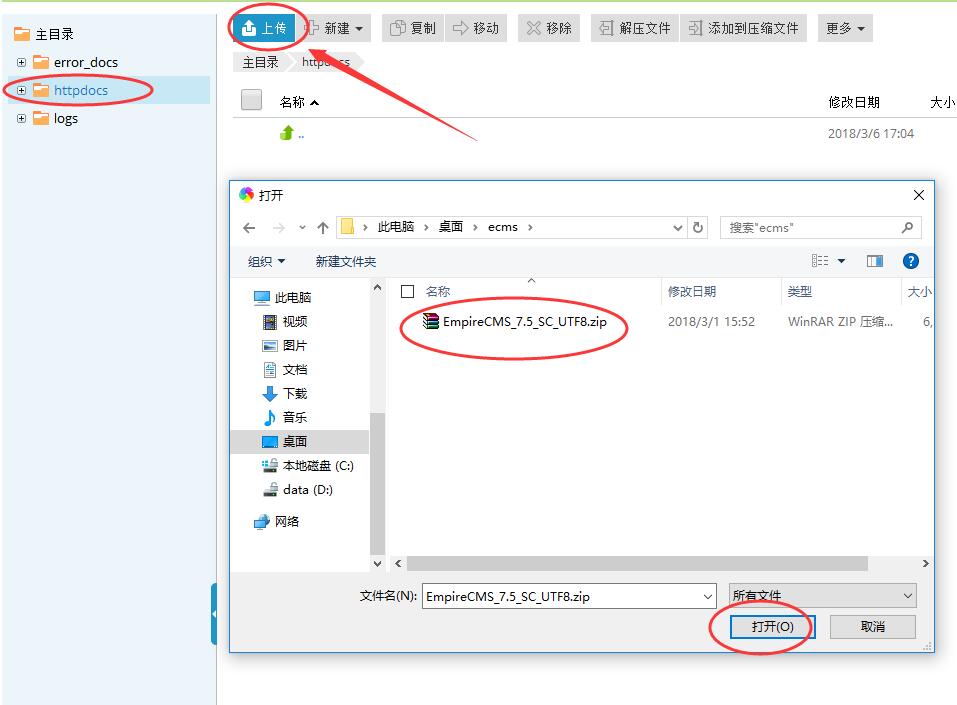
Task: Toggle the preview pane icon
Action: [x=875, y=261]
